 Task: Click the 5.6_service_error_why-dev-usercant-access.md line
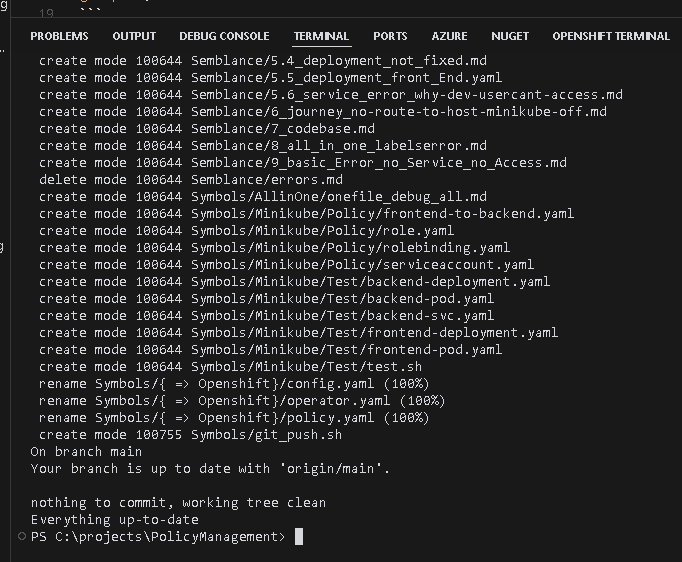[x=331, y=94]
